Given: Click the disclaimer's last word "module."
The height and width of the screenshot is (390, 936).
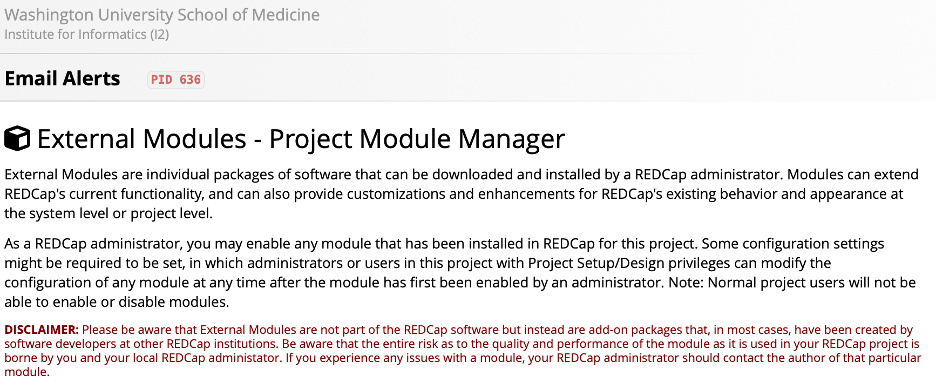Looking at the screenshot, I should (x=26, y=372).
